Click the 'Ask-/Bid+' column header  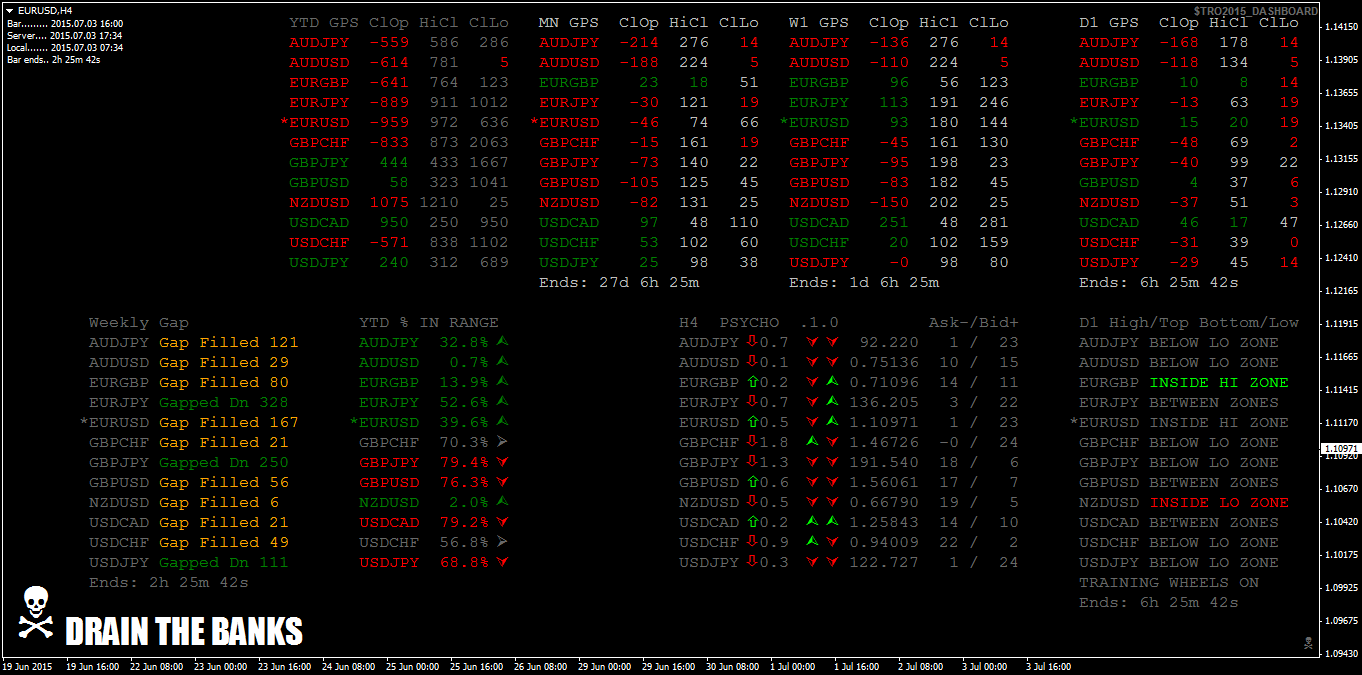[974, 322]
